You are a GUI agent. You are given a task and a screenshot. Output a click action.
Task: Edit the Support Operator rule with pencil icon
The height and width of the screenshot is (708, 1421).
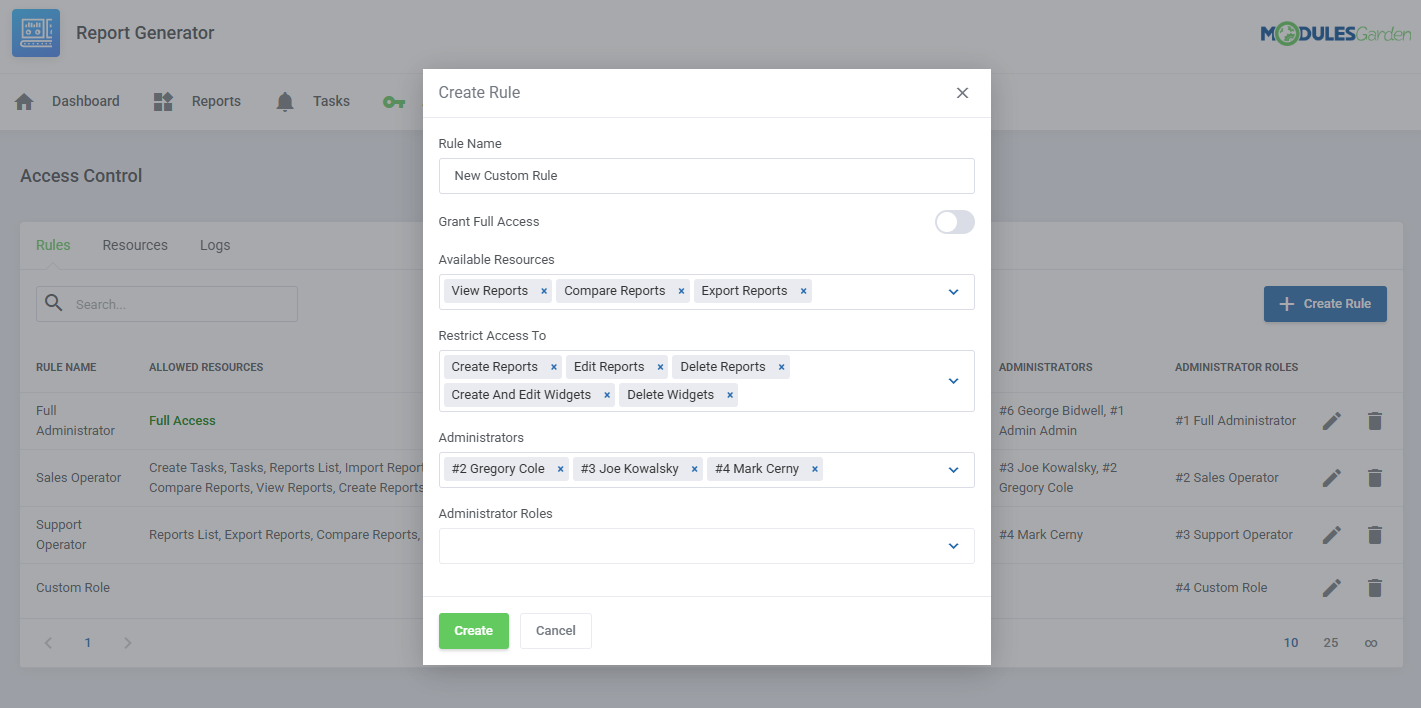[x=1332, y=534]
